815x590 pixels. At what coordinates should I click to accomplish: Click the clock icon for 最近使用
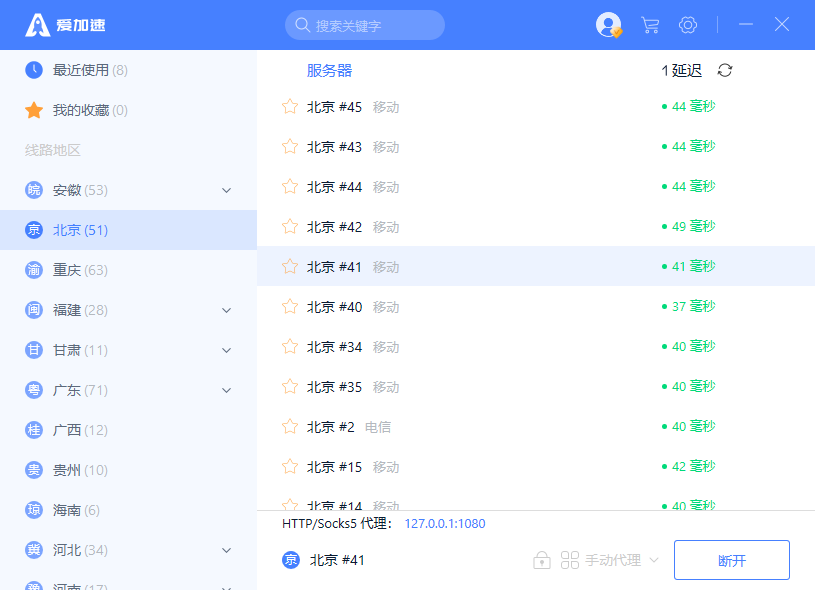click(x=34, y=70)
